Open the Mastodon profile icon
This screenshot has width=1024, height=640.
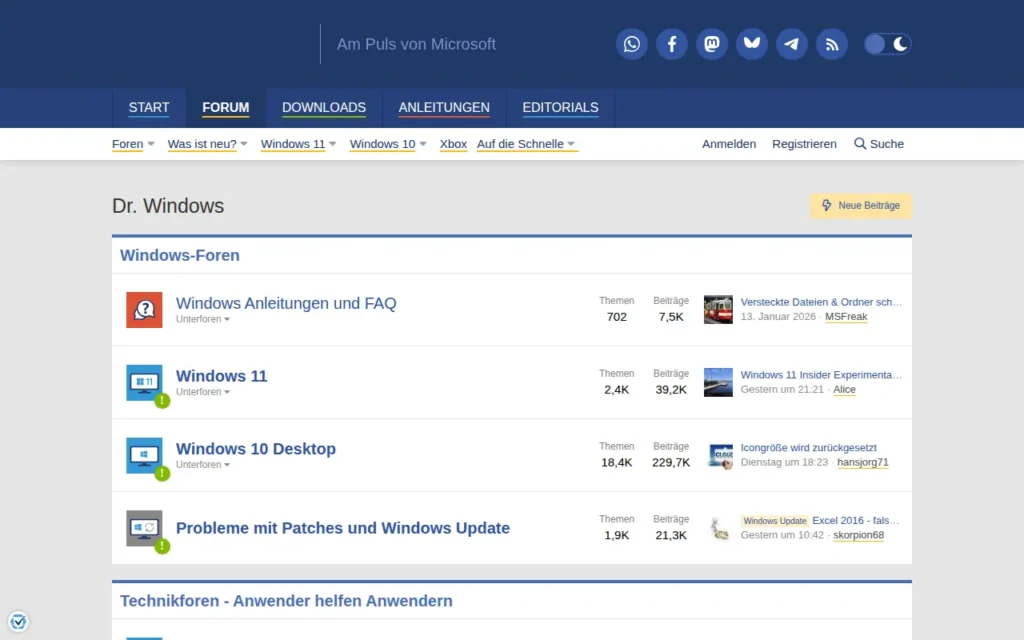[712, 44]
